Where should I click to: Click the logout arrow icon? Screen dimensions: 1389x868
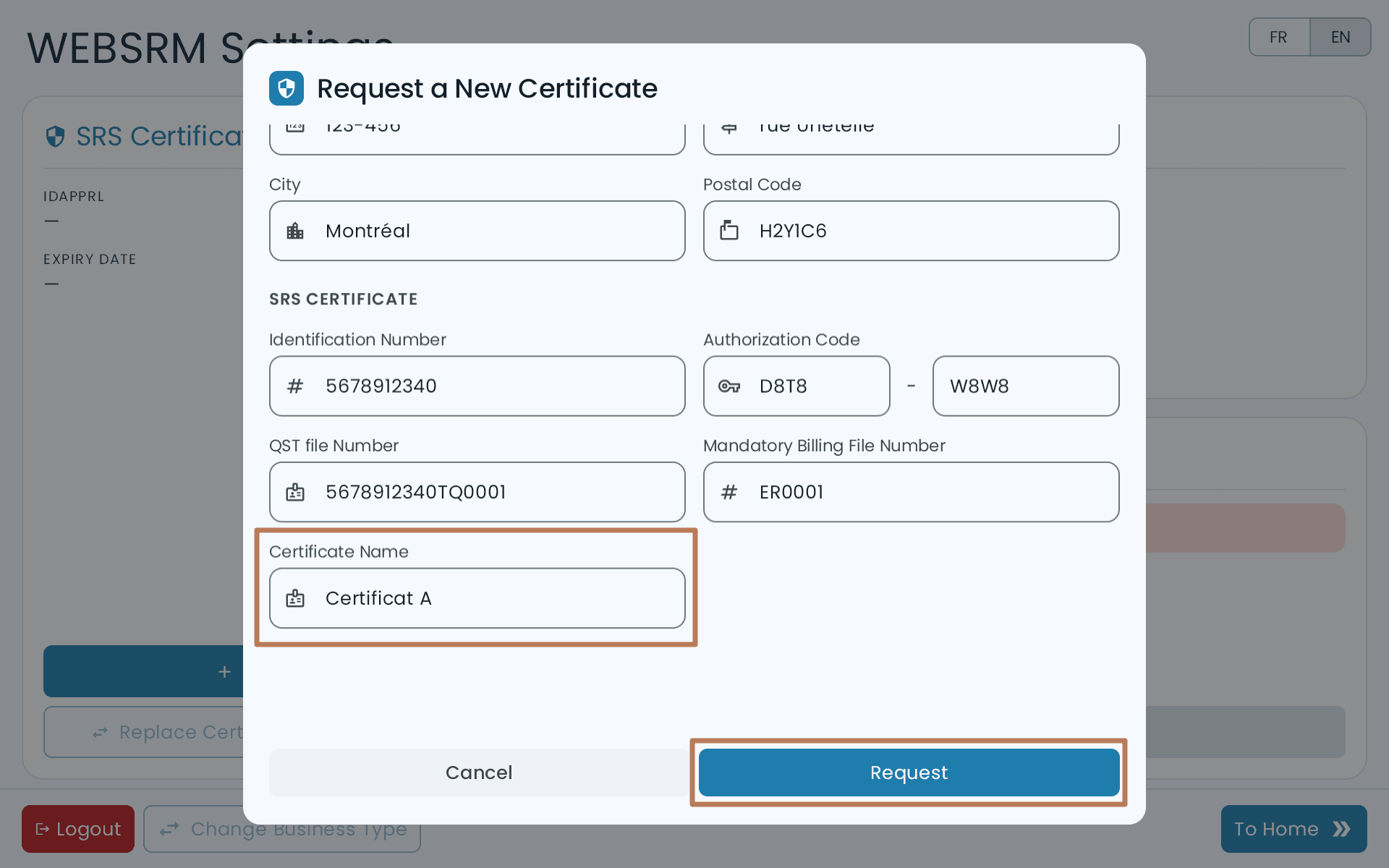[x=43, y=829]
